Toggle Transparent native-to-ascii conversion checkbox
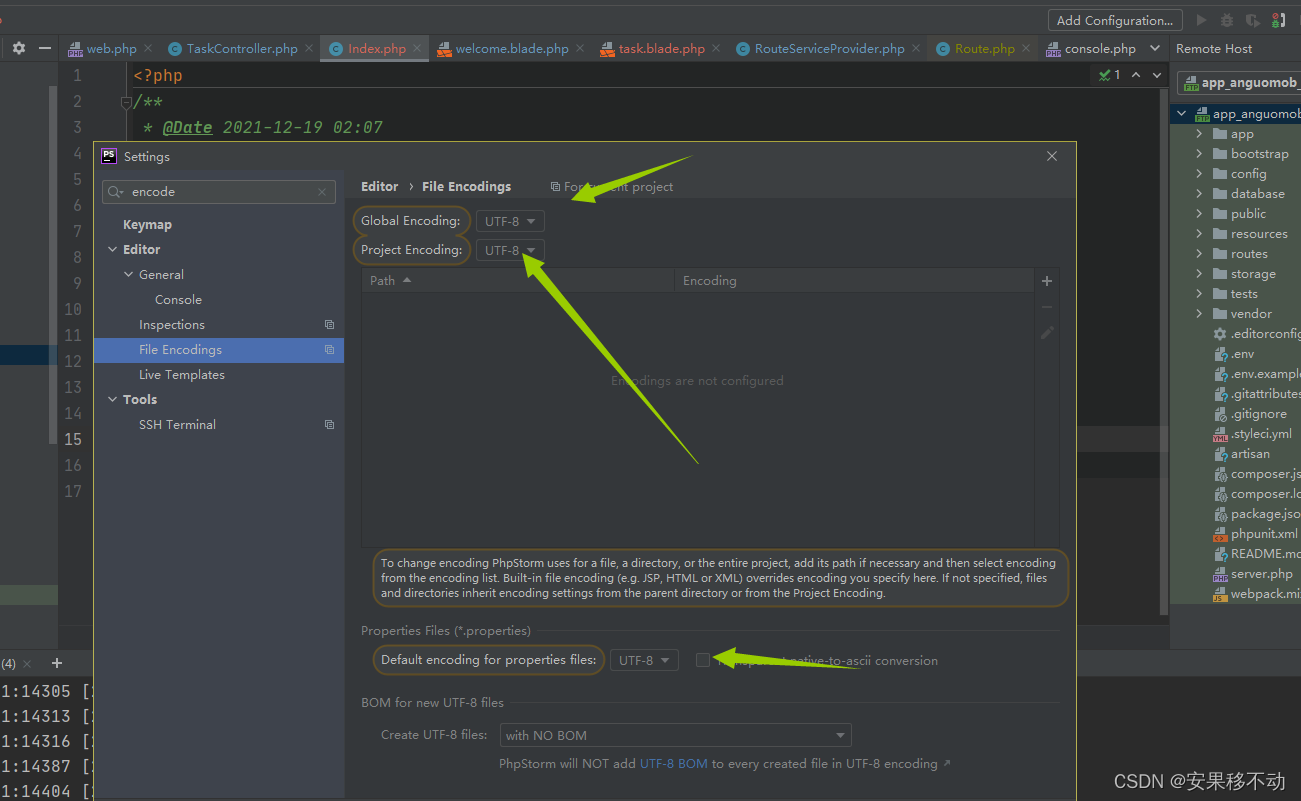The height and width of the screenshot is (801, 1301). [703, 660]
